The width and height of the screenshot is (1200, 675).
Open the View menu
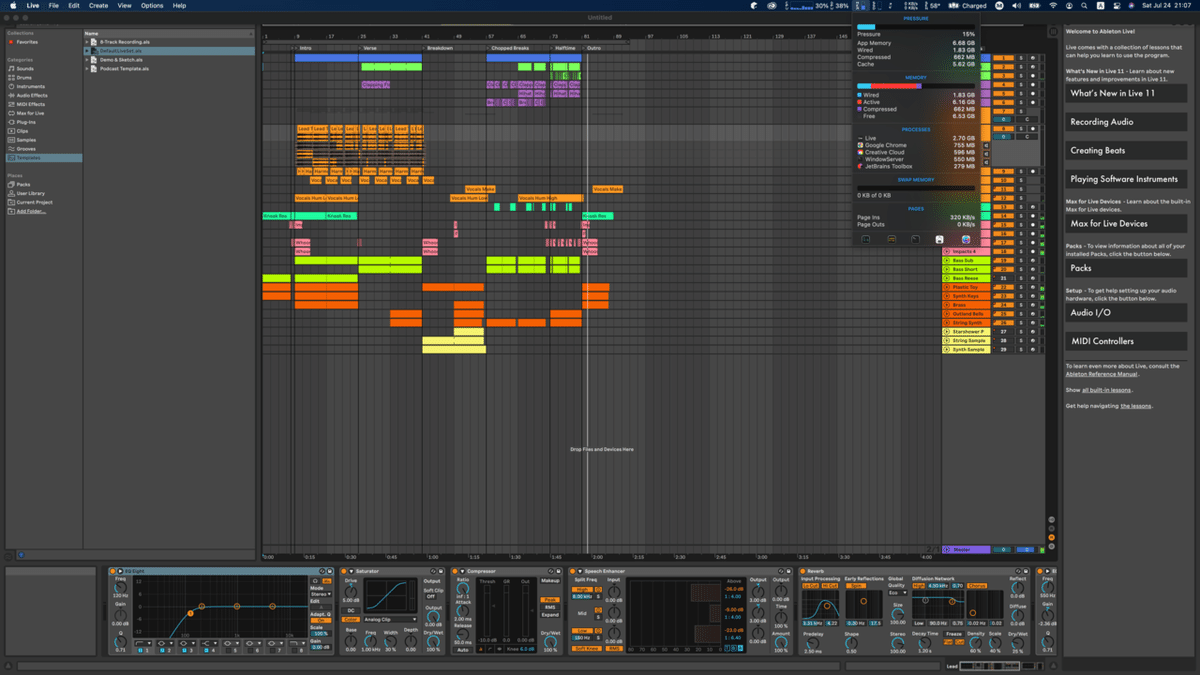(x=124, y=5)
